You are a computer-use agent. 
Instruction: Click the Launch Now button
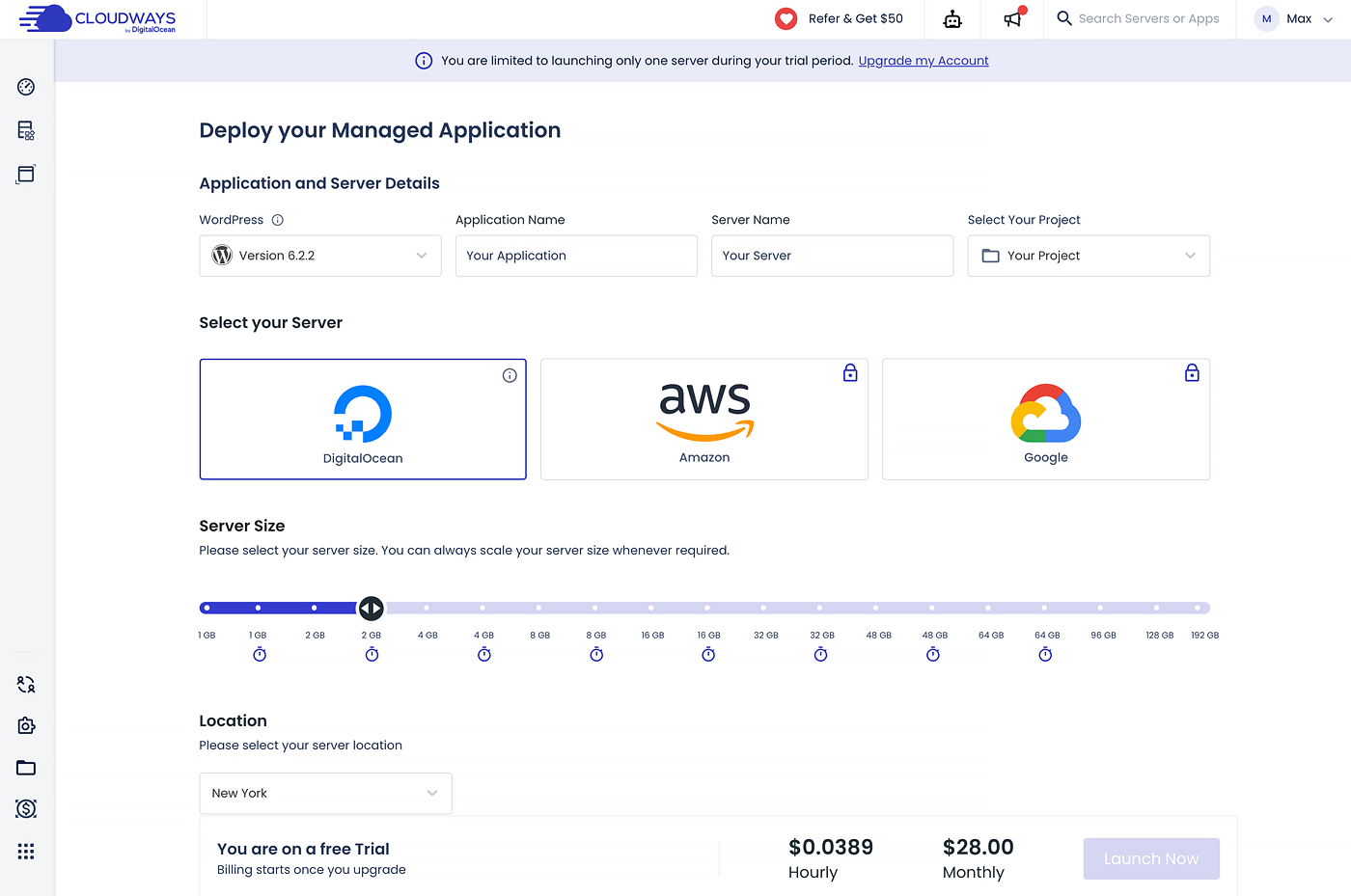pos(1151,858)
